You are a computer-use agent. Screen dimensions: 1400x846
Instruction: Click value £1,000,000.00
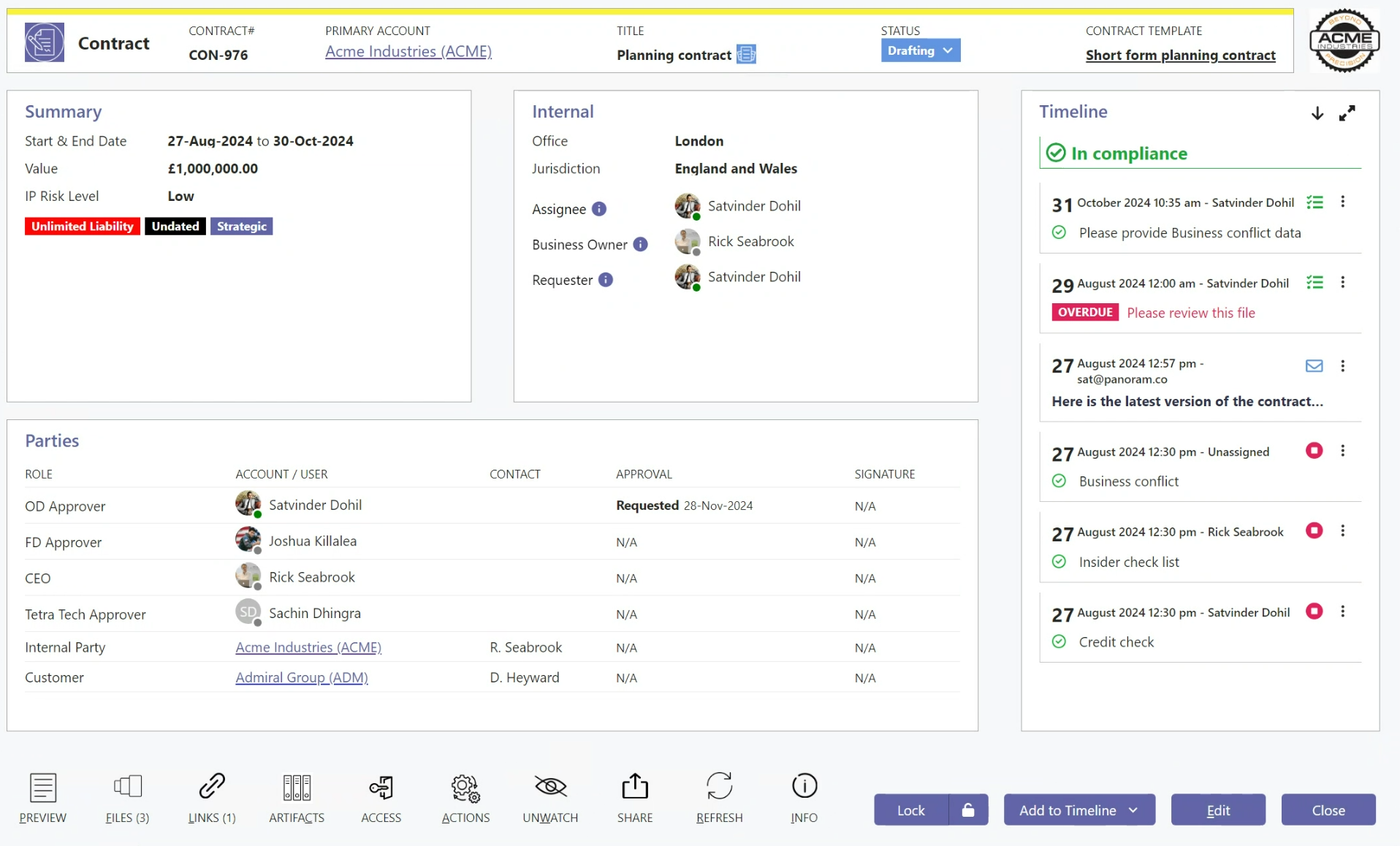tap(213, 169)
